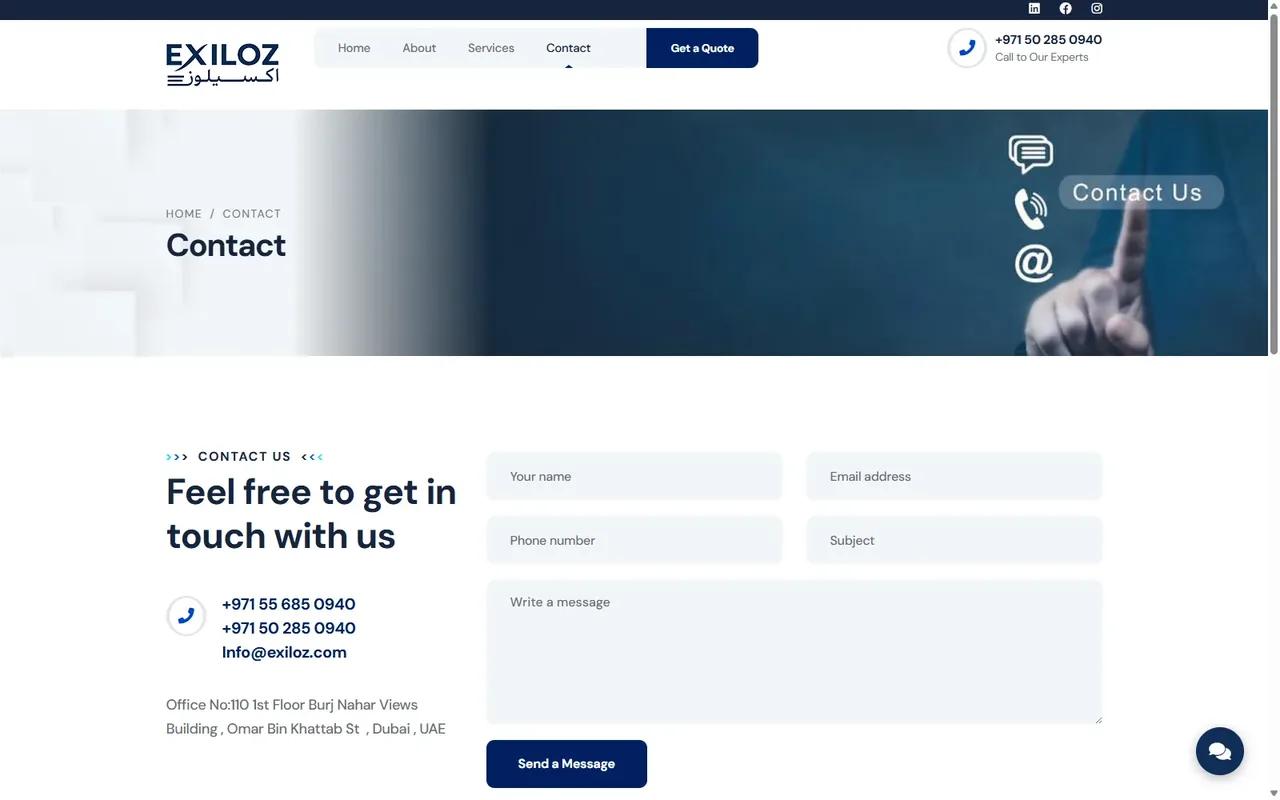Open the Facebook social icon
This screenshot has width=1280, height=800.
click(x=1065, y=8)
